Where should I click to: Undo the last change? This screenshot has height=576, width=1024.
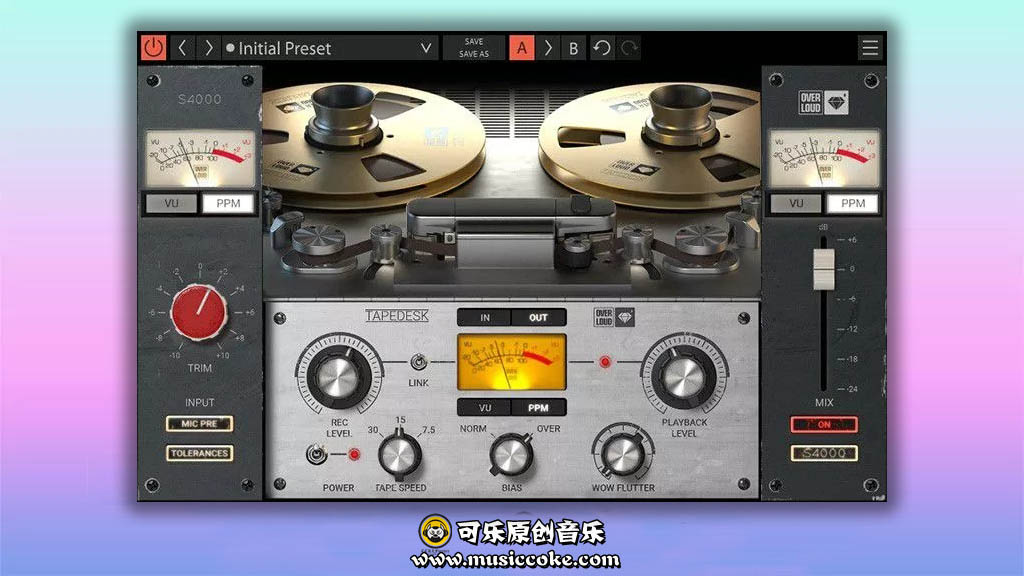(601, 48)
